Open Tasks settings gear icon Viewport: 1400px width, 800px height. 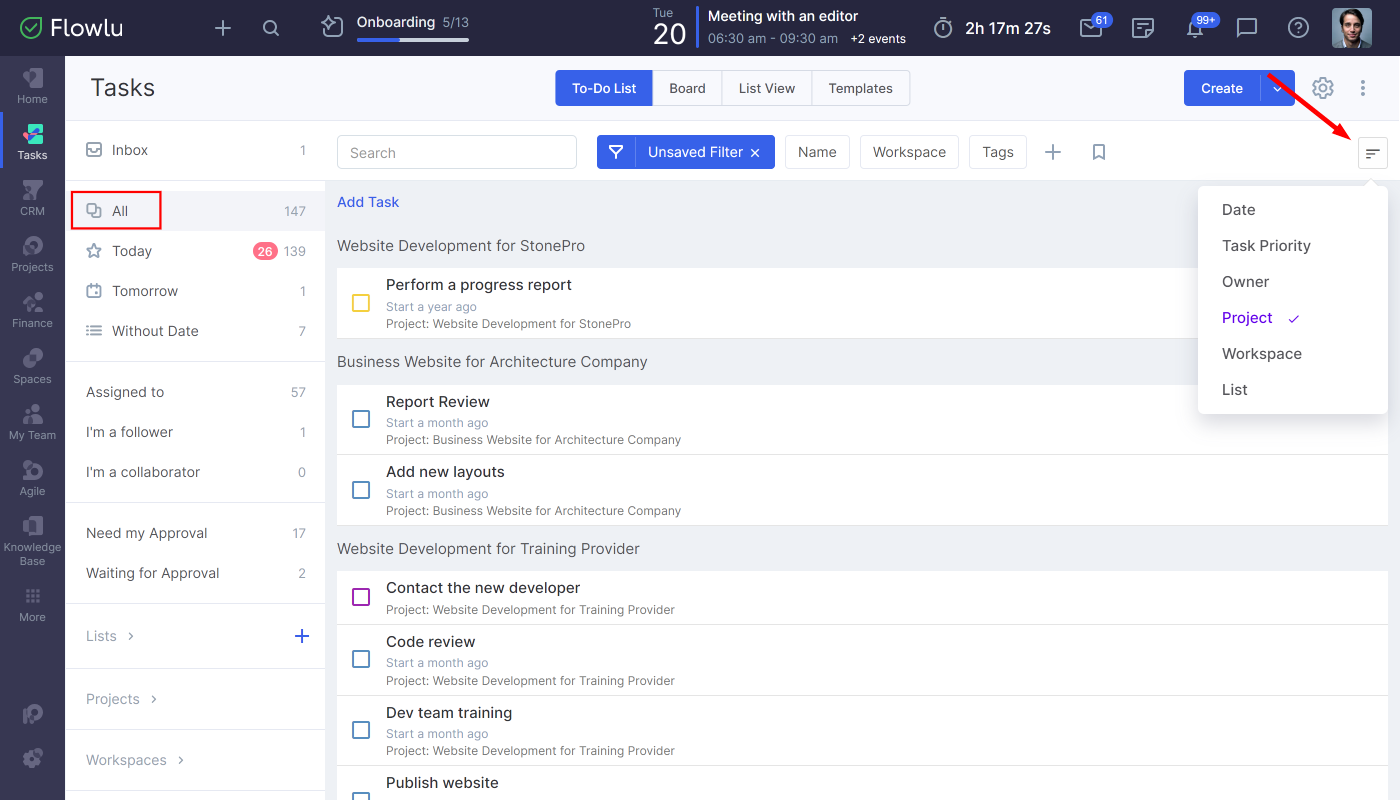1323,88
